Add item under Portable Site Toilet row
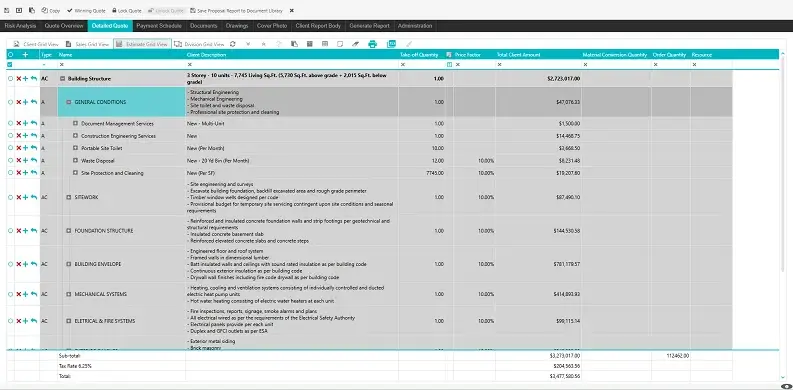 click(25, 148)
